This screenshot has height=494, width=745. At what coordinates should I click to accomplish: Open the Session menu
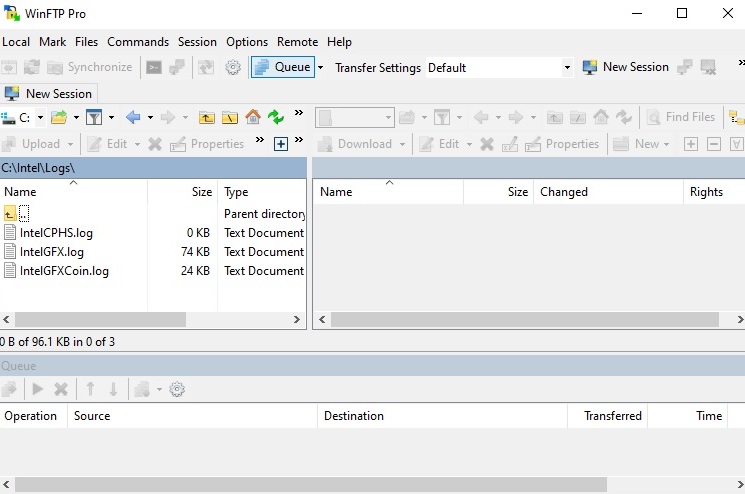197,42
